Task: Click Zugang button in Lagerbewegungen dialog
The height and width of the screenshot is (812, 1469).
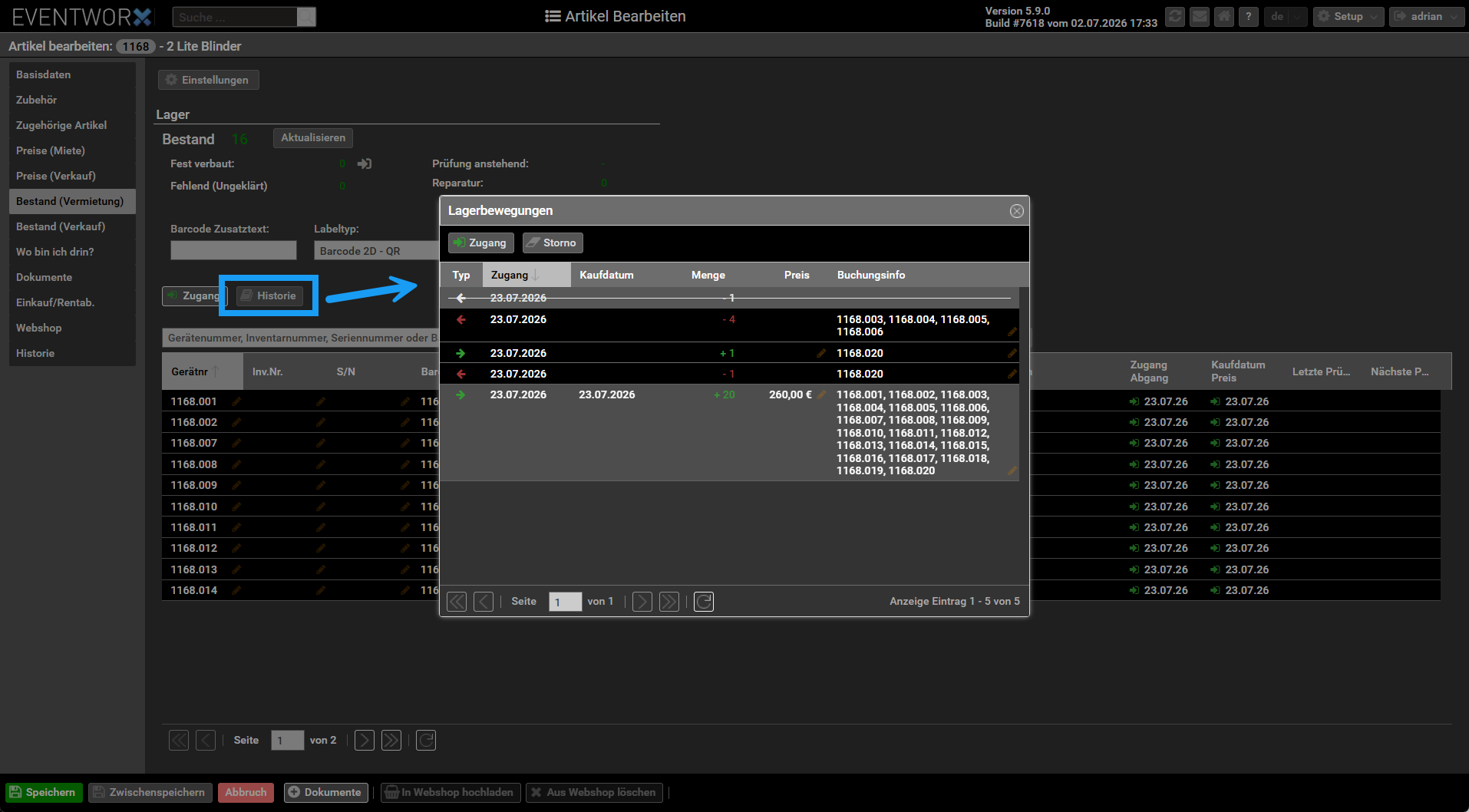Action: [x=480, y=243]
